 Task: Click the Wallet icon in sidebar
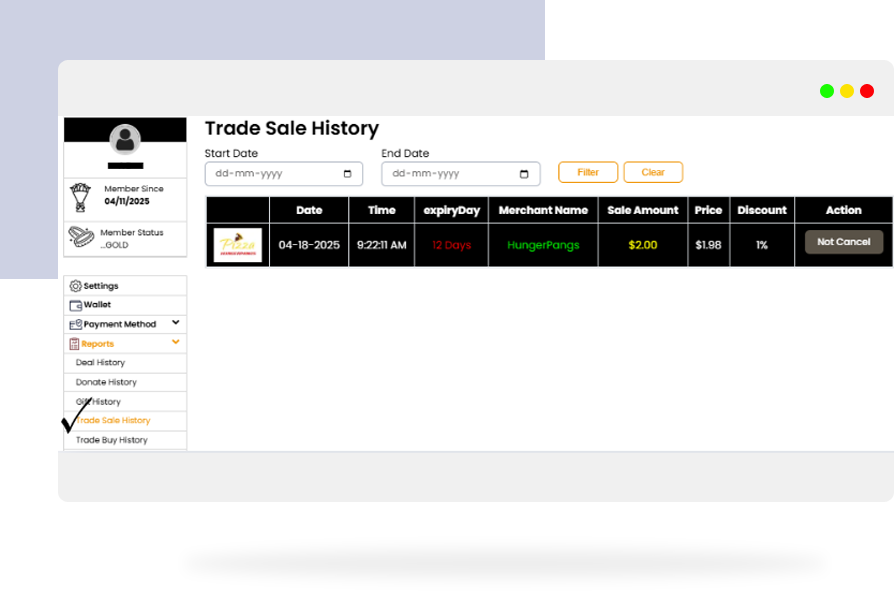(x=76, y=305)
